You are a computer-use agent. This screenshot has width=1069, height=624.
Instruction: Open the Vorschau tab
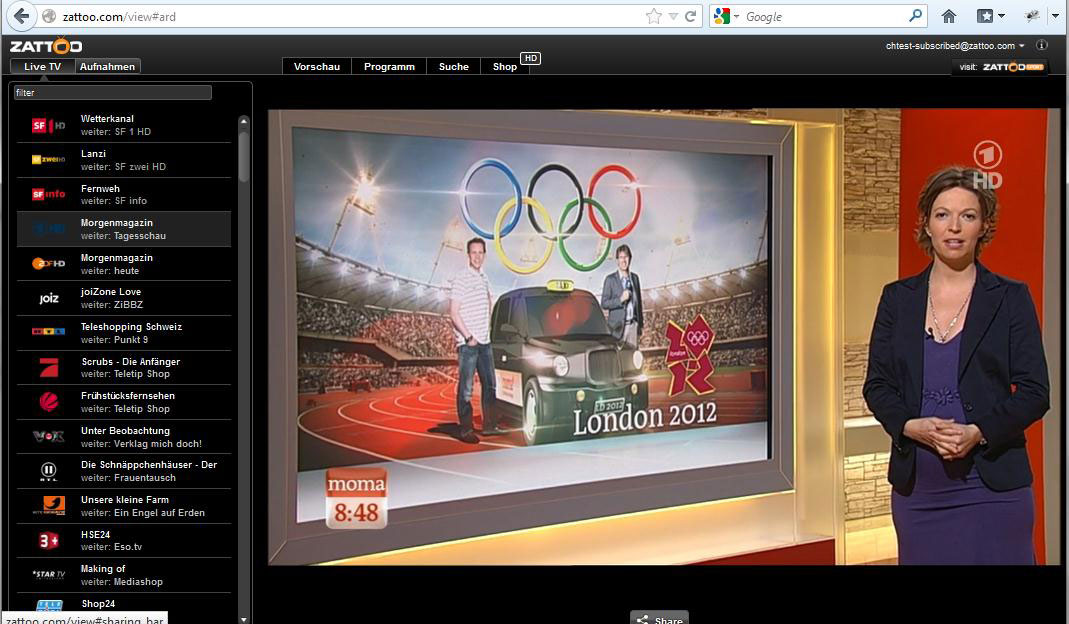coord(316,66)
